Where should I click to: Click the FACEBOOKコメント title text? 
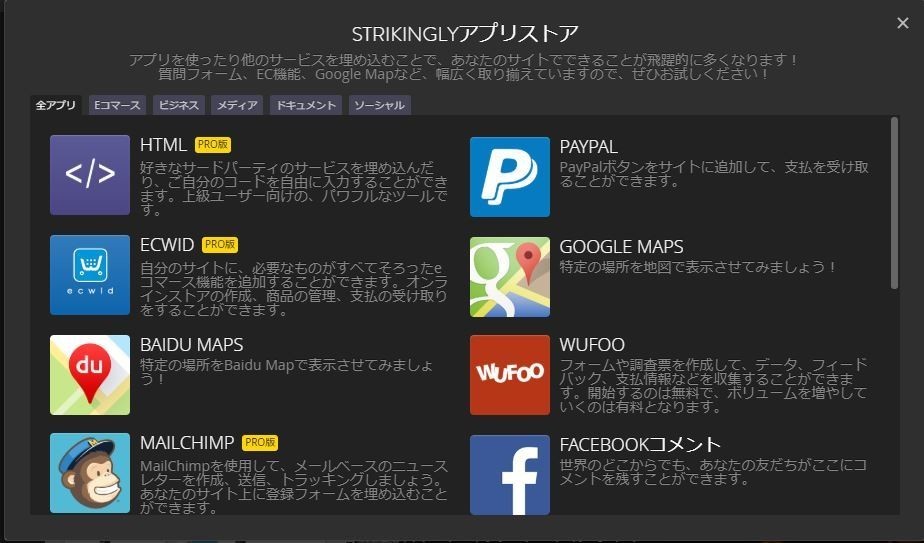(640, 444)
